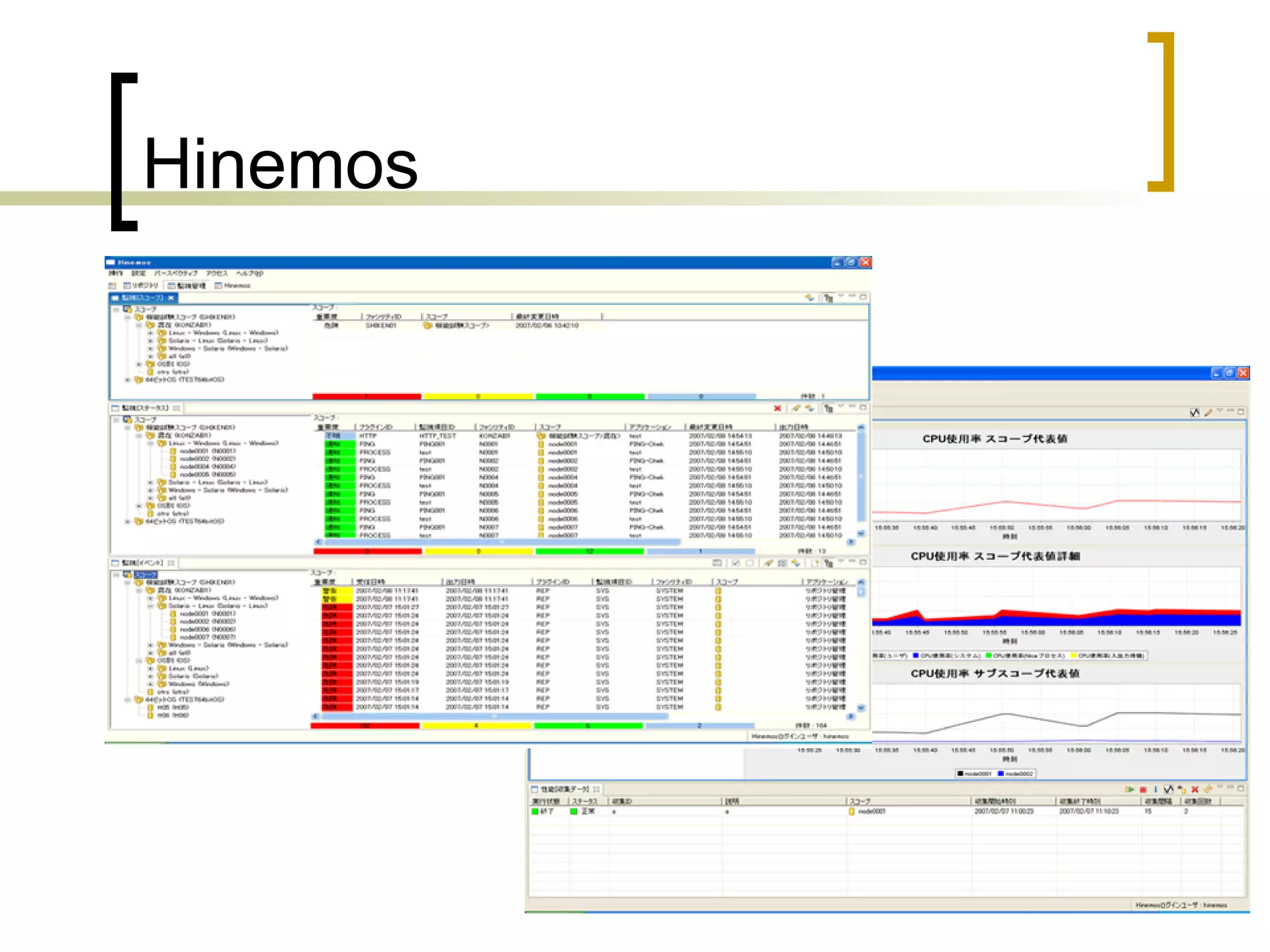Select the 監視[ステータス] view tab
1270x952 pixels.
pyautogui.click(x=145, y=408)
